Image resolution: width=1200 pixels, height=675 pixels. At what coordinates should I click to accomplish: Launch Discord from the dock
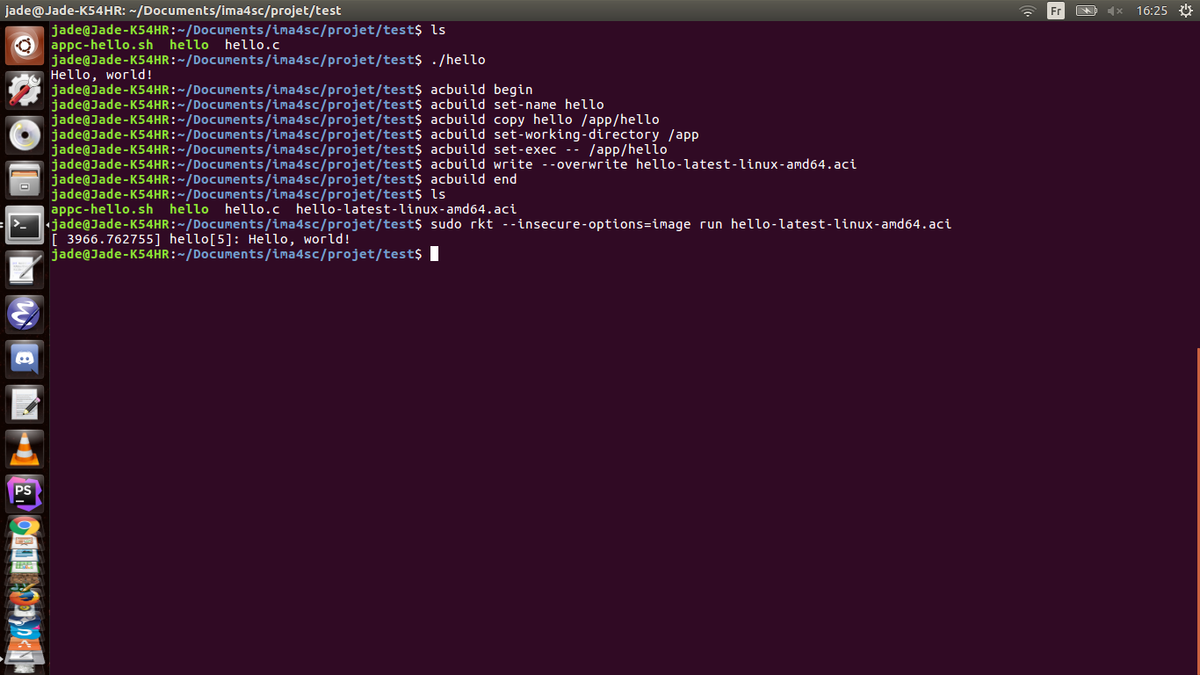point(25,359)
